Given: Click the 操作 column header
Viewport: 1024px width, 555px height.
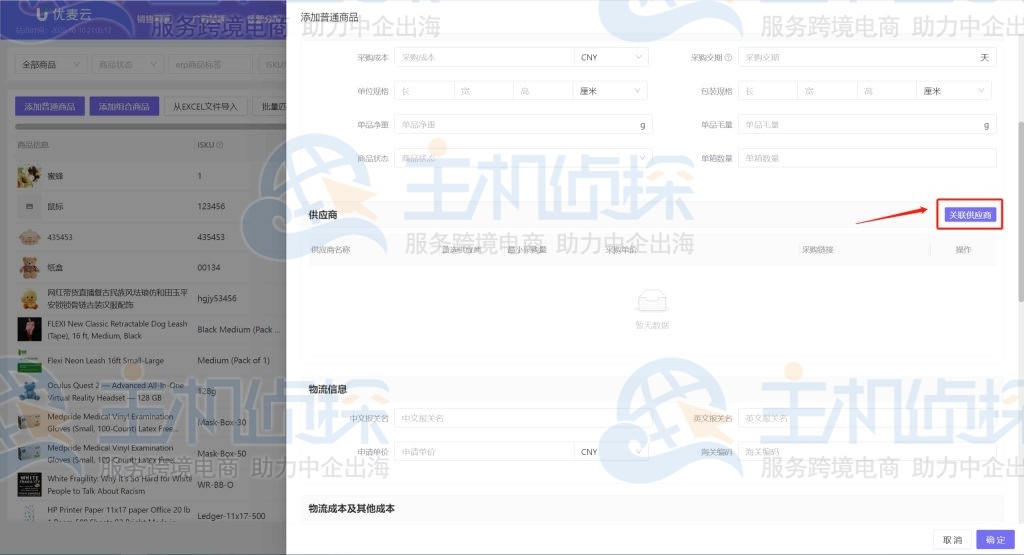Looking at the screenshot, I should (x=963, y=249).
